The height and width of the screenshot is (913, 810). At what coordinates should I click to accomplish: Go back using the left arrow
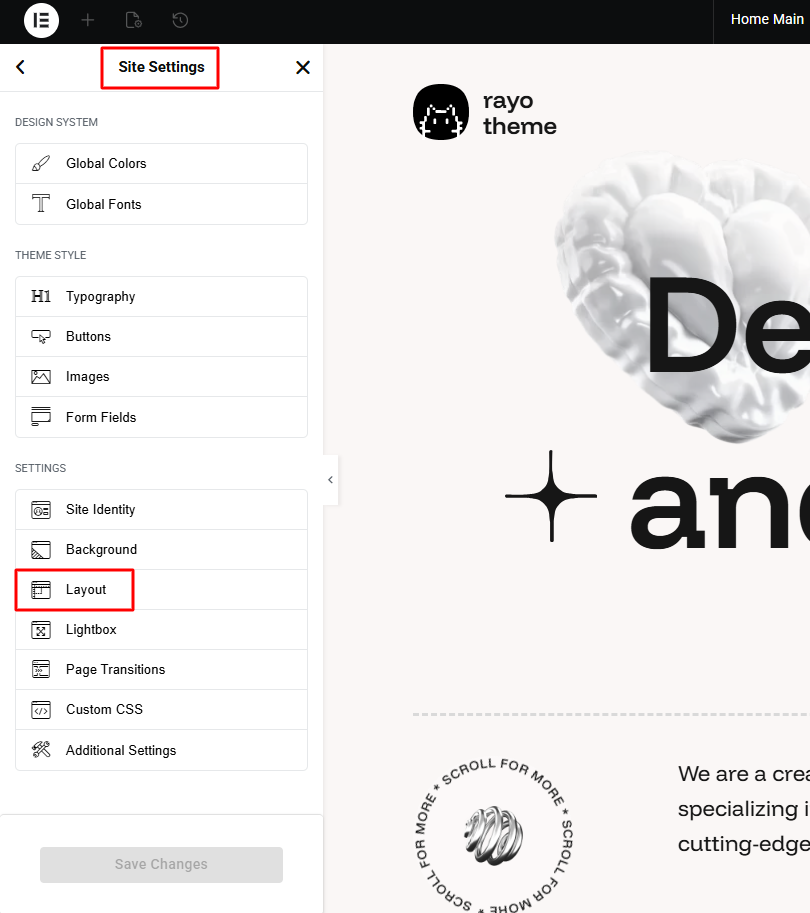click(x=20, y=68)
